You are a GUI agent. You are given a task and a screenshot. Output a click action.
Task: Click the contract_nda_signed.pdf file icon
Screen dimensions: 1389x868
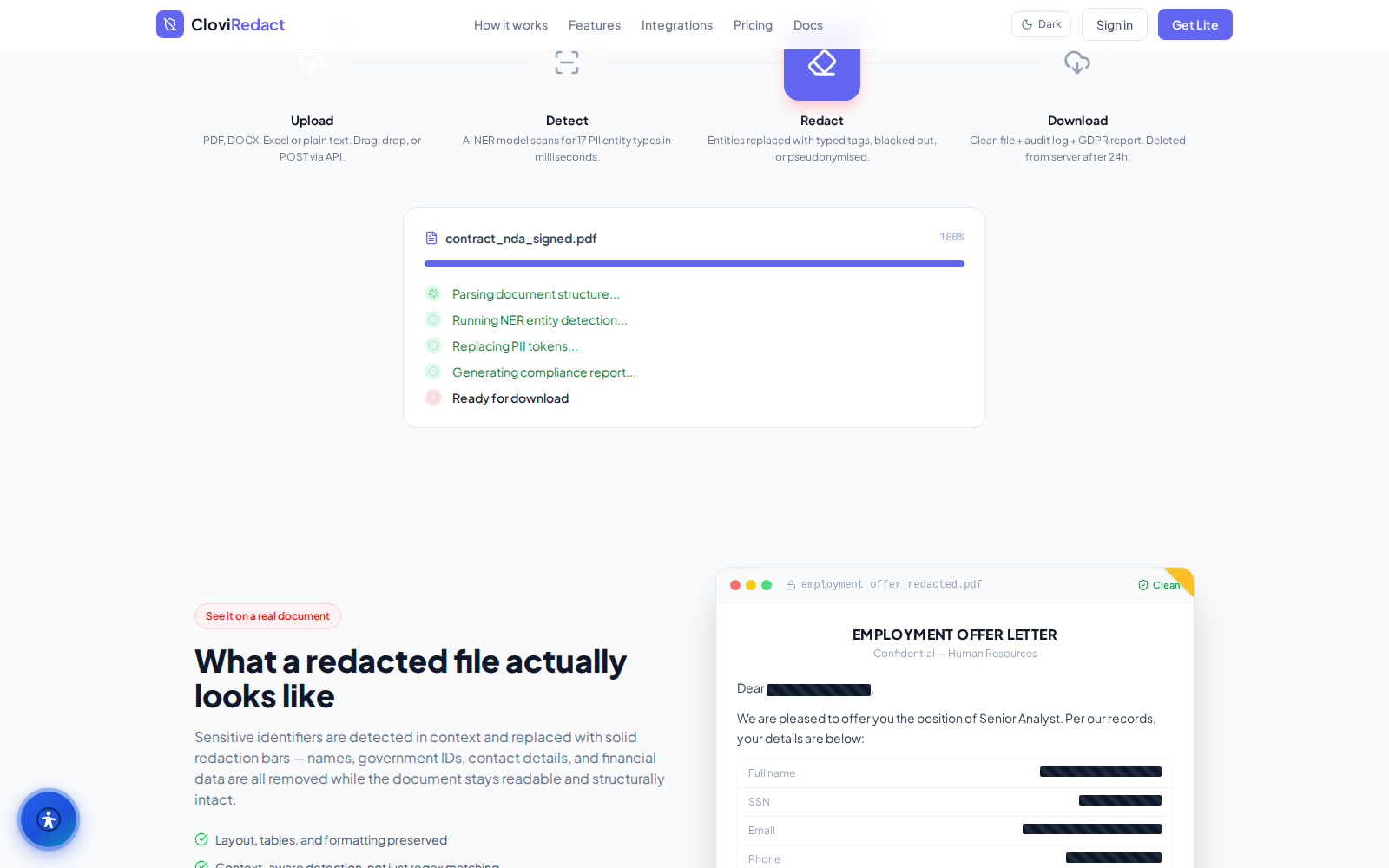click(x=431, y=238)
